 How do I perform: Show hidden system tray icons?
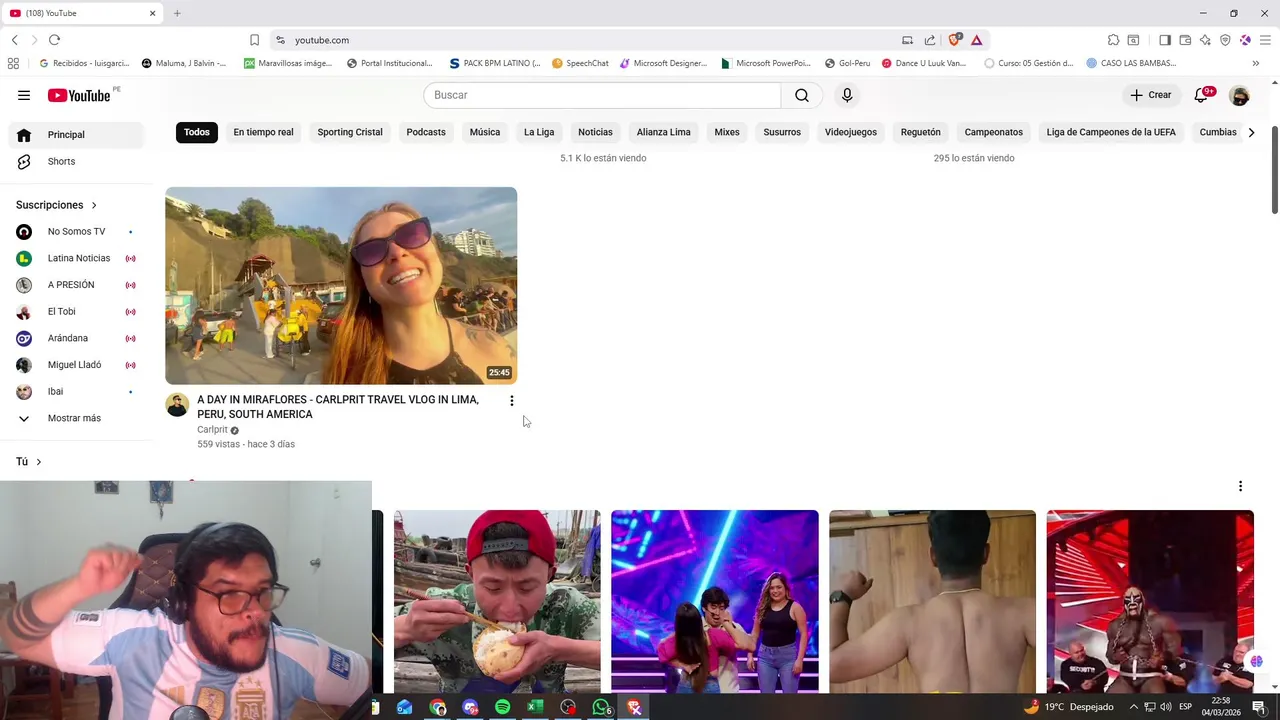point(1134,707)
